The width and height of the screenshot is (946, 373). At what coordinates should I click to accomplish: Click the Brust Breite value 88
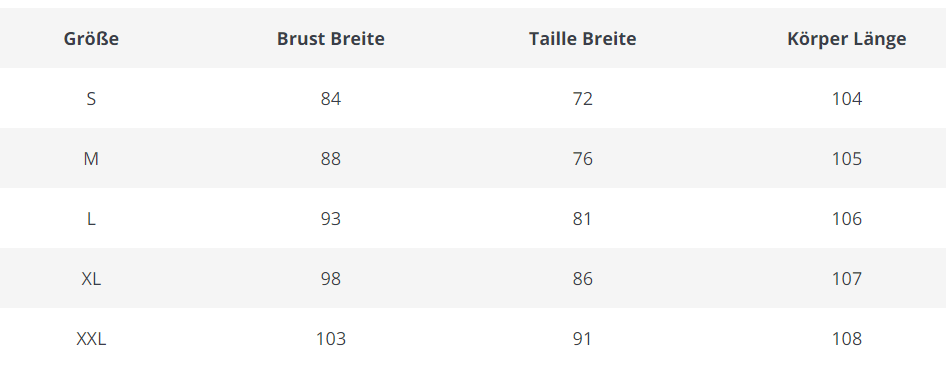[331, 159]
